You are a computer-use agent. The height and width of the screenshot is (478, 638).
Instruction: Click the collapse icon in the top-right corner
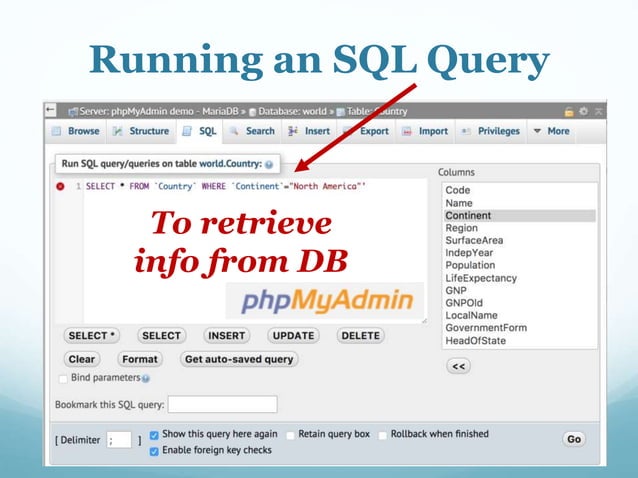coord(599,111)
